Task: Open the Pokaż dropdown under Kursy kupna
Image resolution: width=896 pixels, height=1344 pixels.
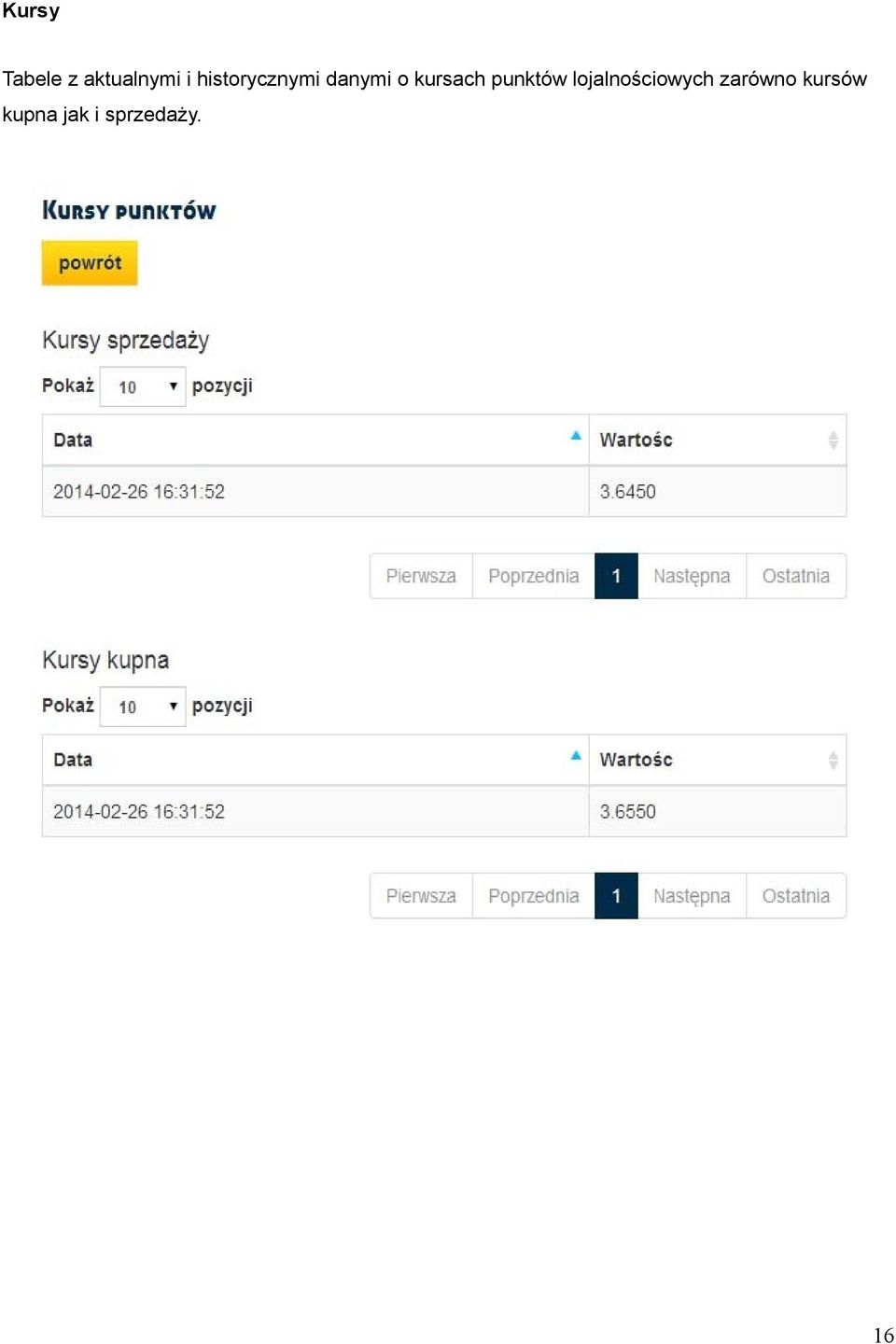Action: (143, 707)
